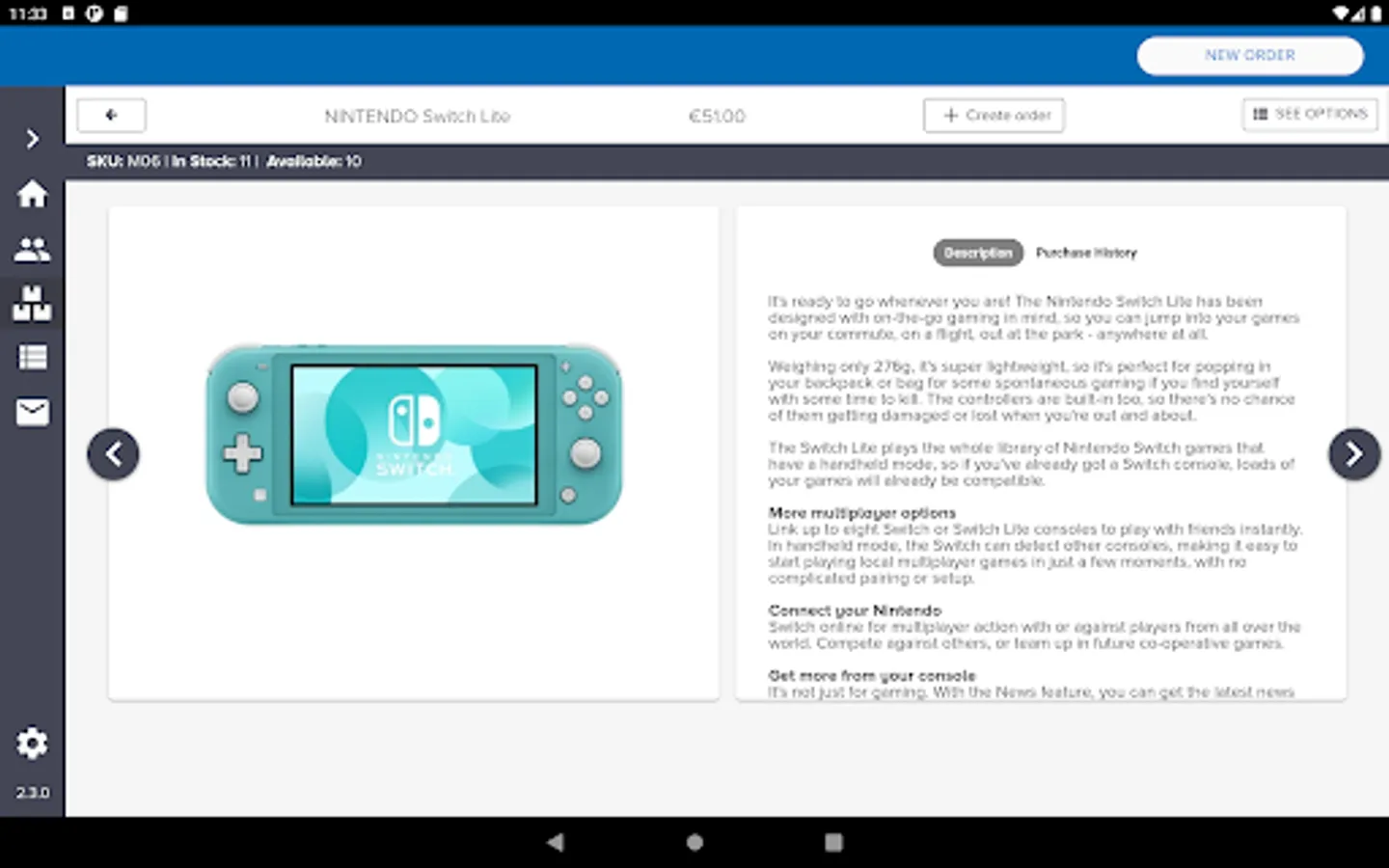Click the More multiplayer options heading
The width and height of the screenshot is (1389, 868).
861,513
